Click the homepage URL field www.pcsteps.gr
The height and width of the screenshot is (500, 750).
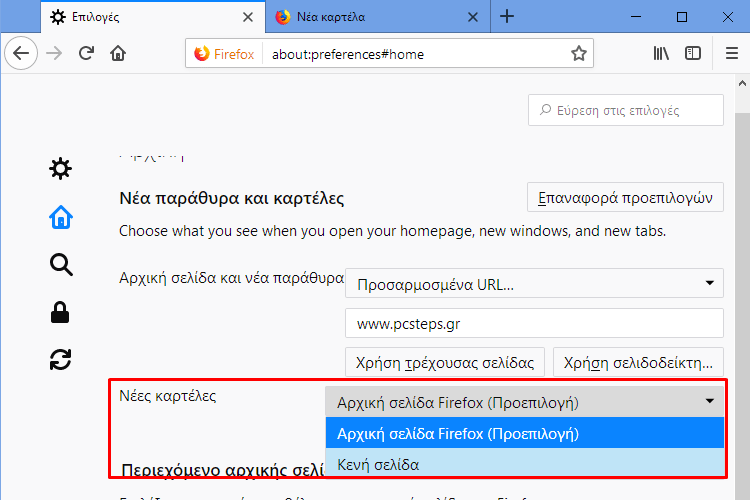click(534, 323)
